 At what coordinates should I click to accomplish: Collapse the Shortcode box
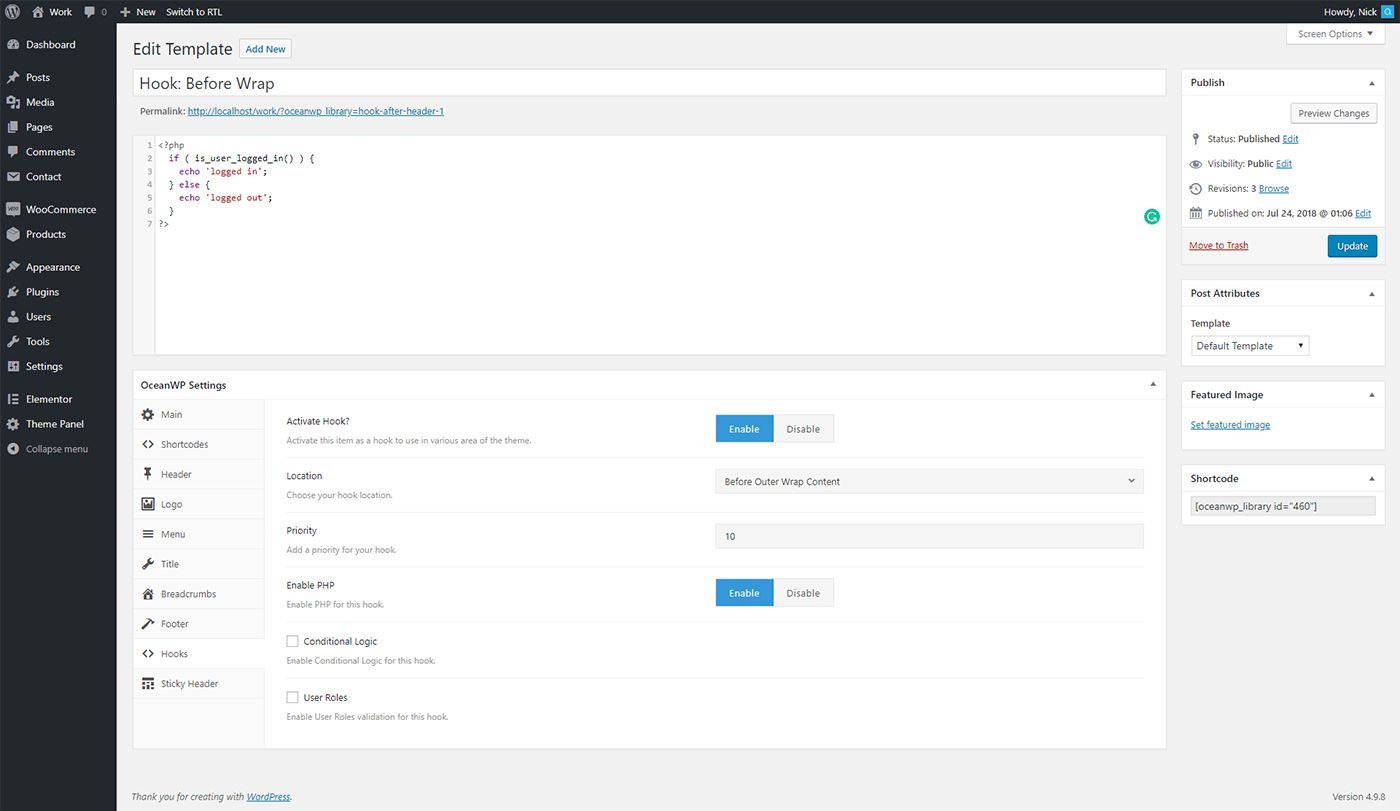point(1371,479)
